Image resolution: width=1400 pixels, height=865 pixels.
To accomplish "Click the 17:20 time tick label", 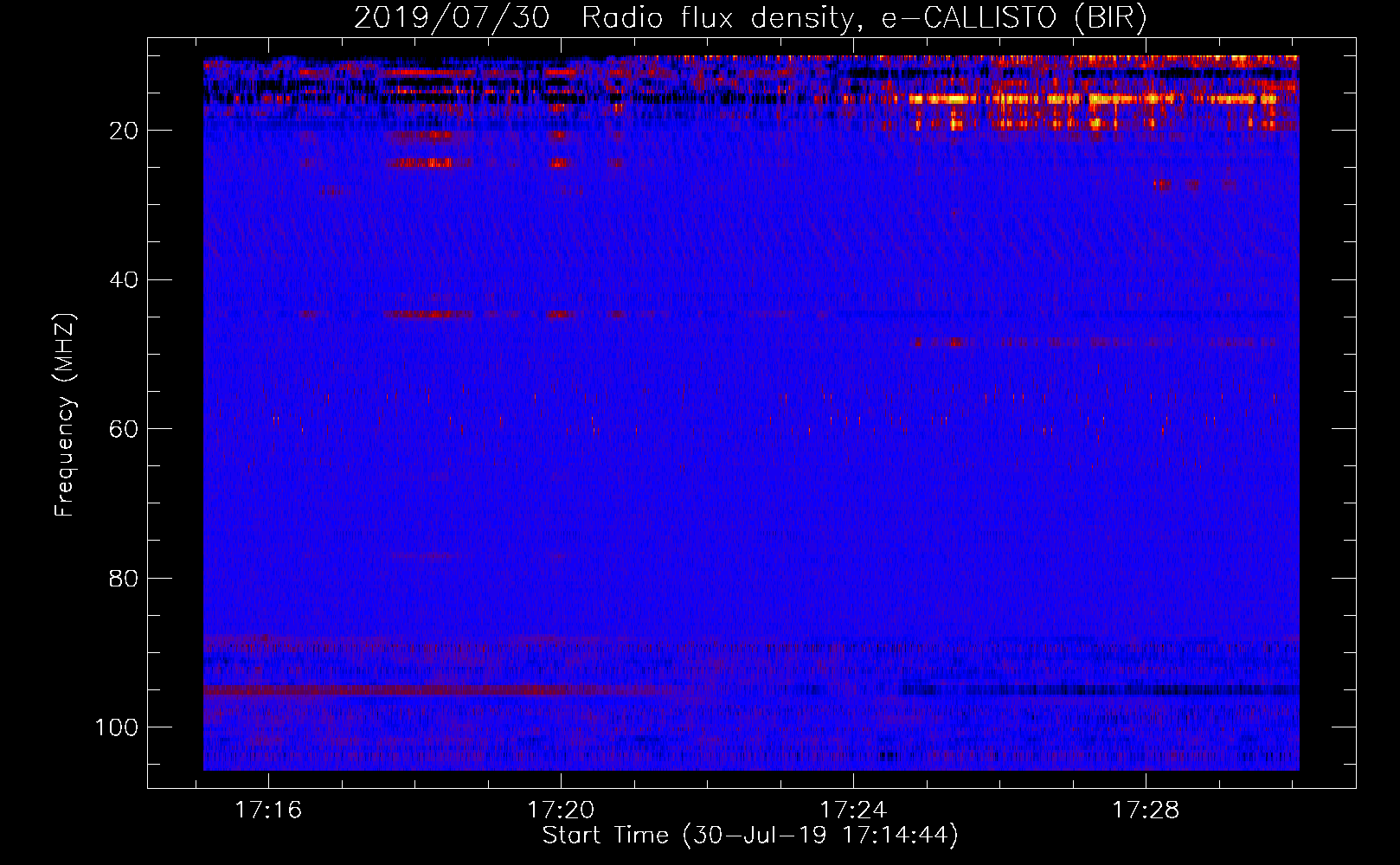I will coord(561,811).
